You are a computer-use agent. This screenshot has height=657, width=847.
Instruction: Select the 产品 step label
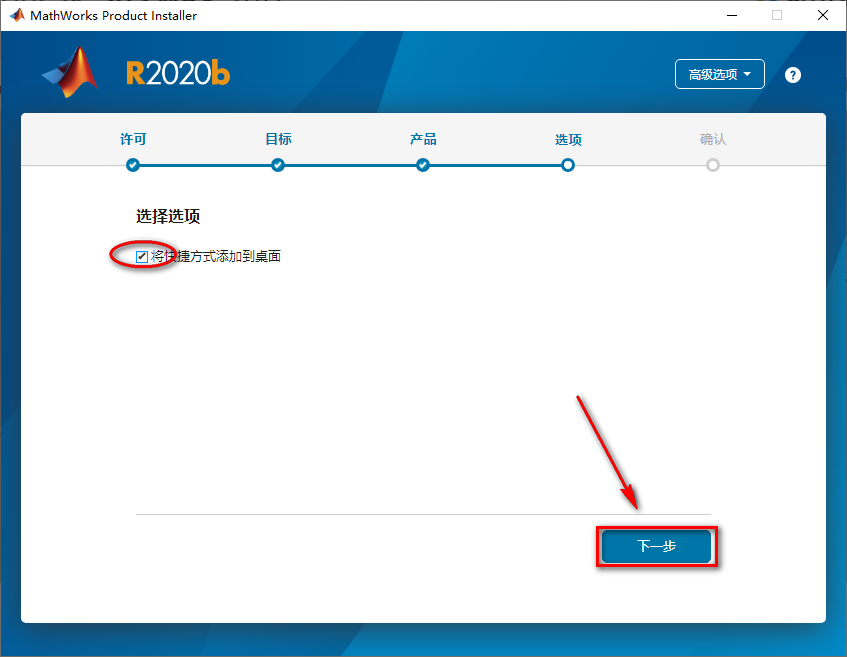click(x=423, y=140)
